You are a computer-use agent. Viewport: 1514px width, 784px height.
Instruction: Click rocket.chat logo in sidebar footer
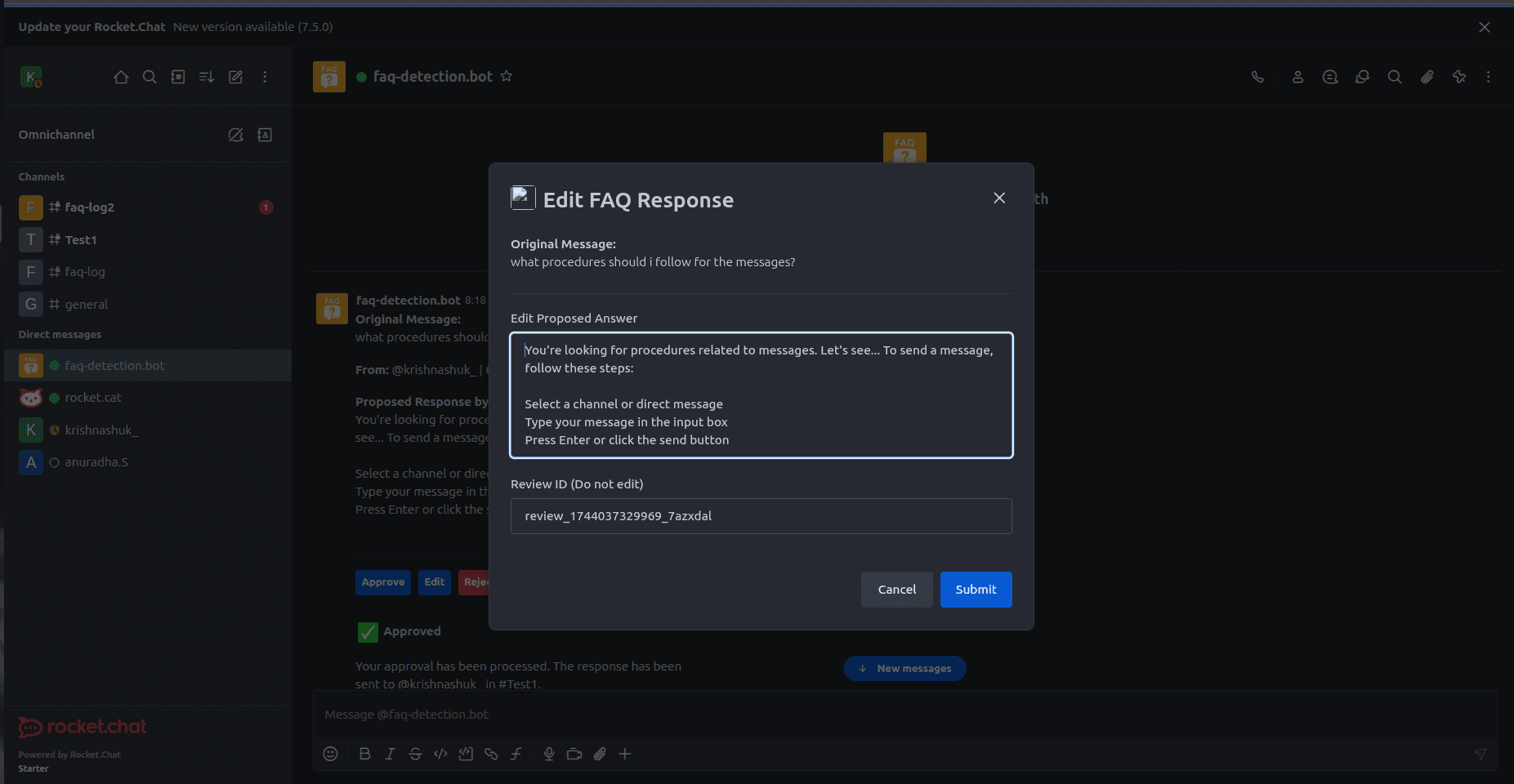tap(83, 727)
